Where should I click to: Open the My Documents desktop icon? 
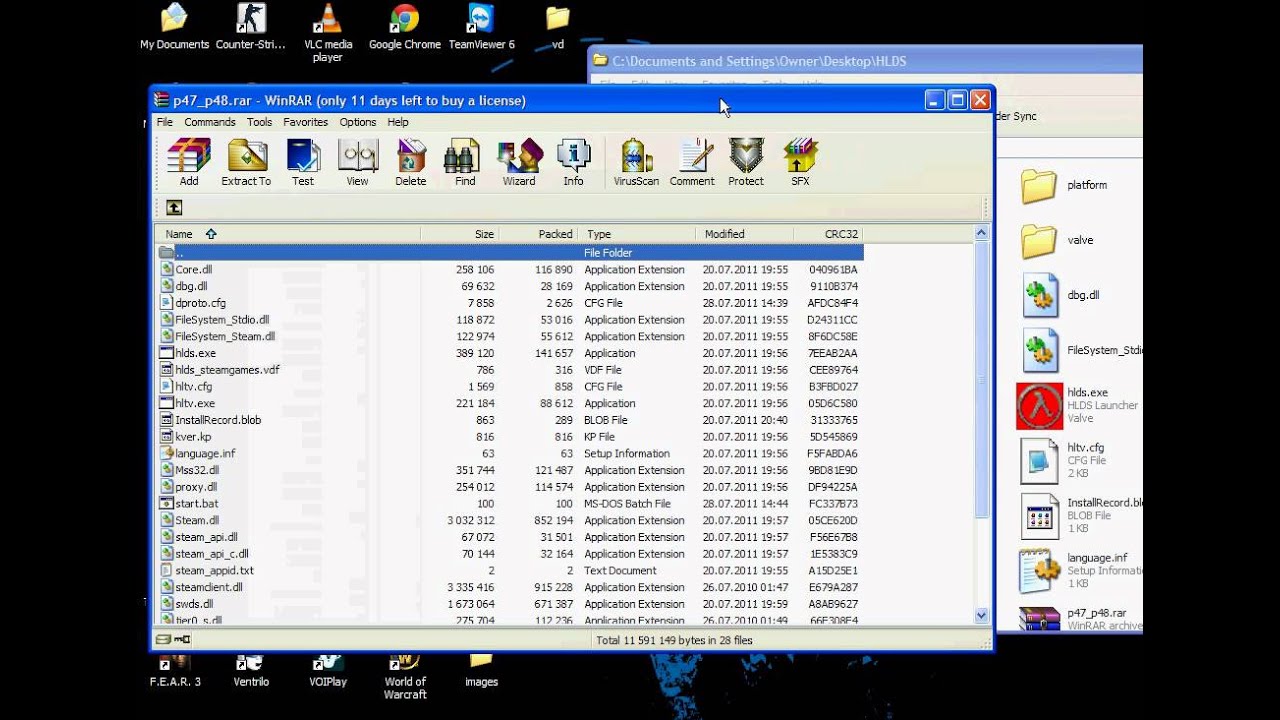174,27
